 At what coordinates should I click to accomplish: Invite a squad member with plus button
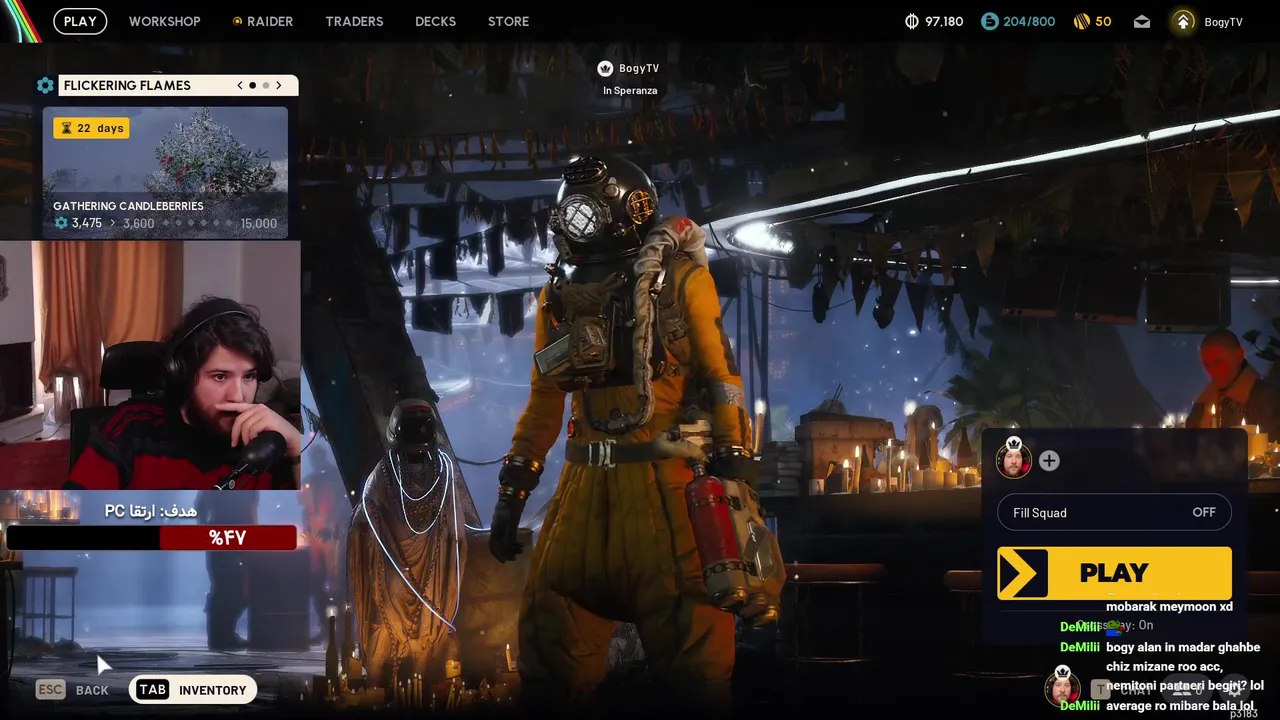coord(1049,460)
